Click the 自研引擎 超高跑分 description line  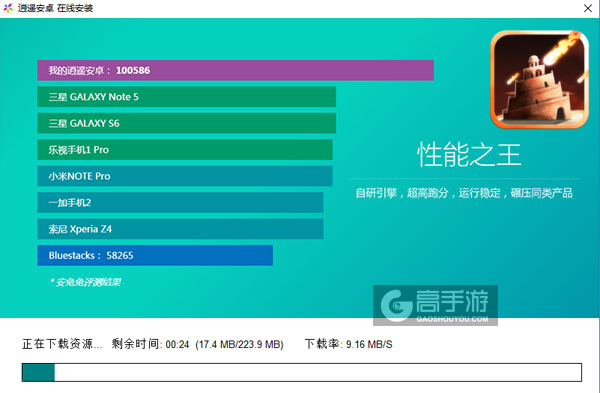pyautogui.click(x=464, y=193)
